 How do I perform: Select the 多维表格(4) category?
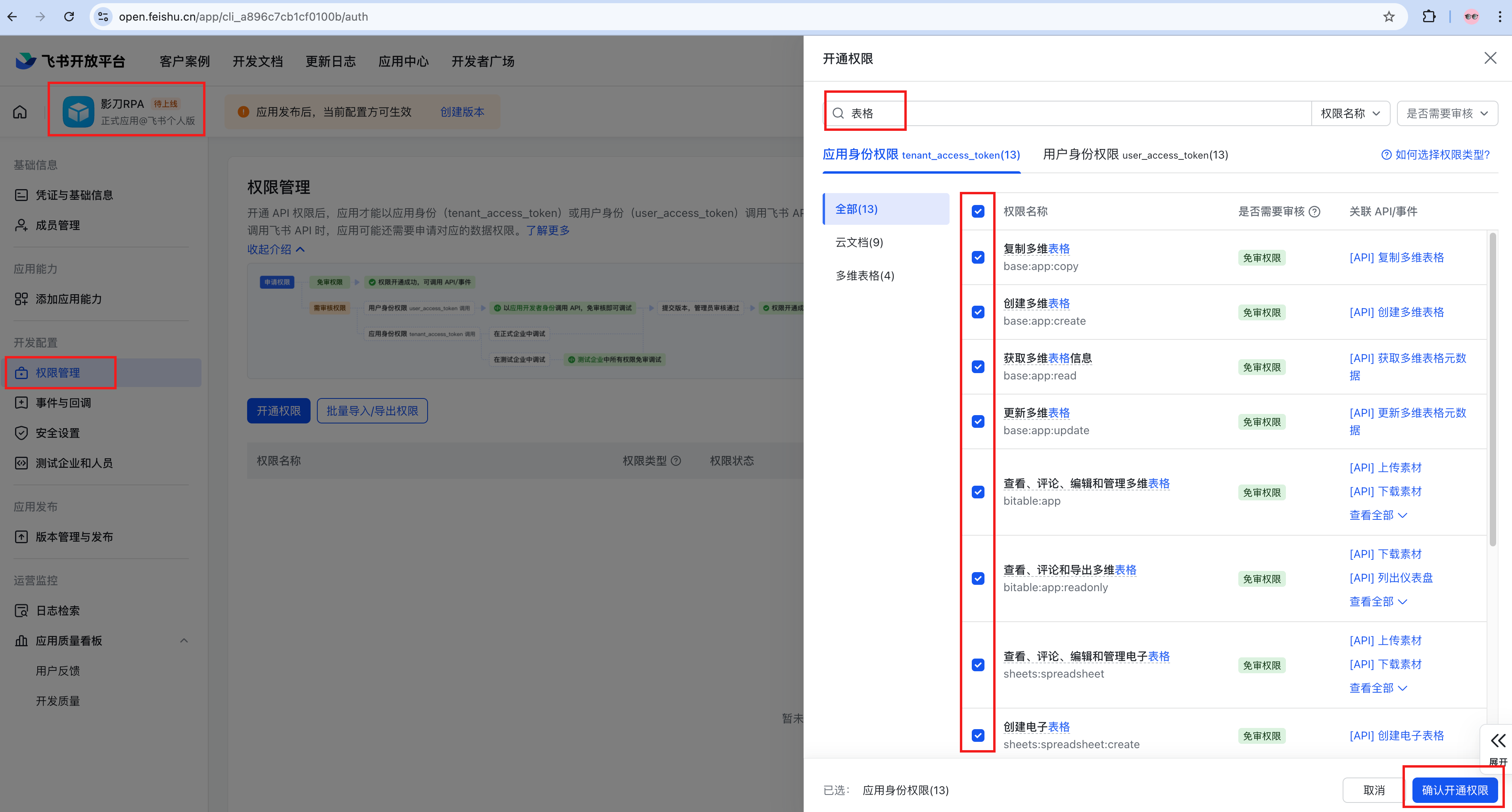click(865, 276)
